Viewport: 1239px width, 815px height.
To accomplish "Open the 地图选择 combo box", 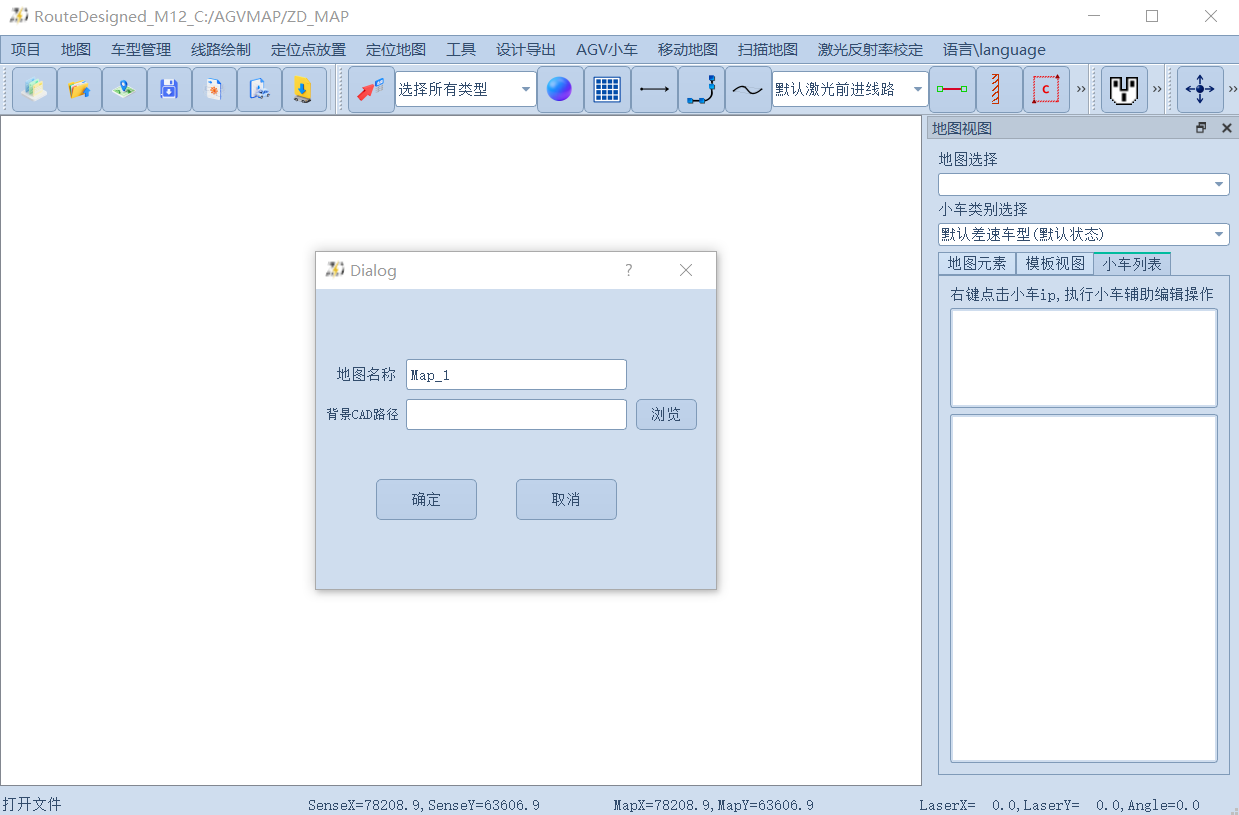I will (1083, 184).
